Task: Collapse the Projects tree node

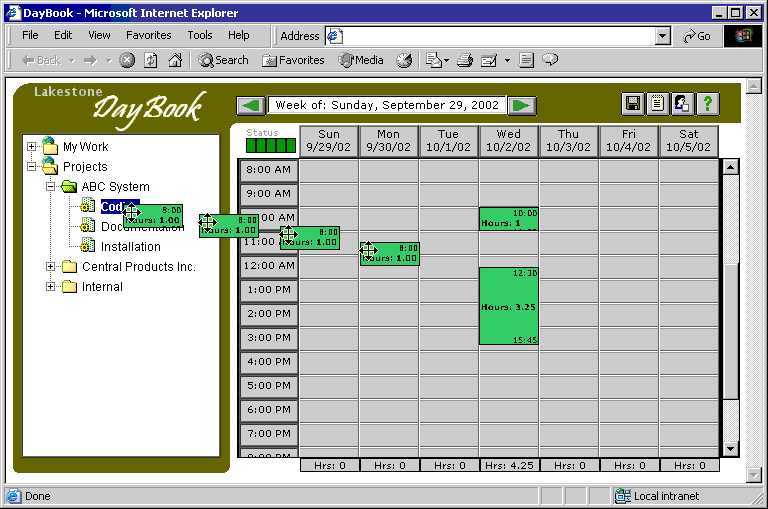Action: pyautogui.click(x=31, y=167)
